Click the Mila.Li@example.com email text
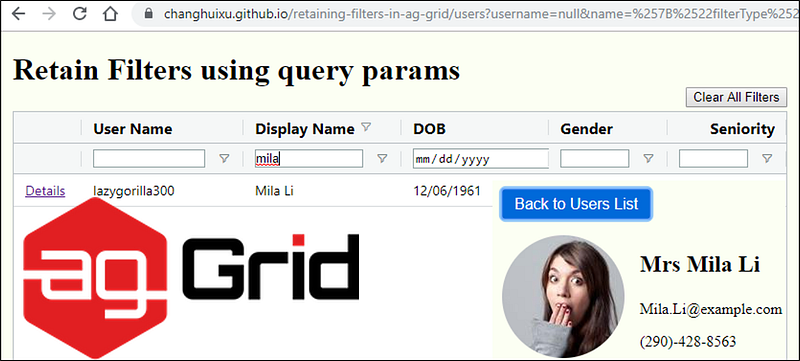Screen dimensions: 800x361 pos(711,309)
